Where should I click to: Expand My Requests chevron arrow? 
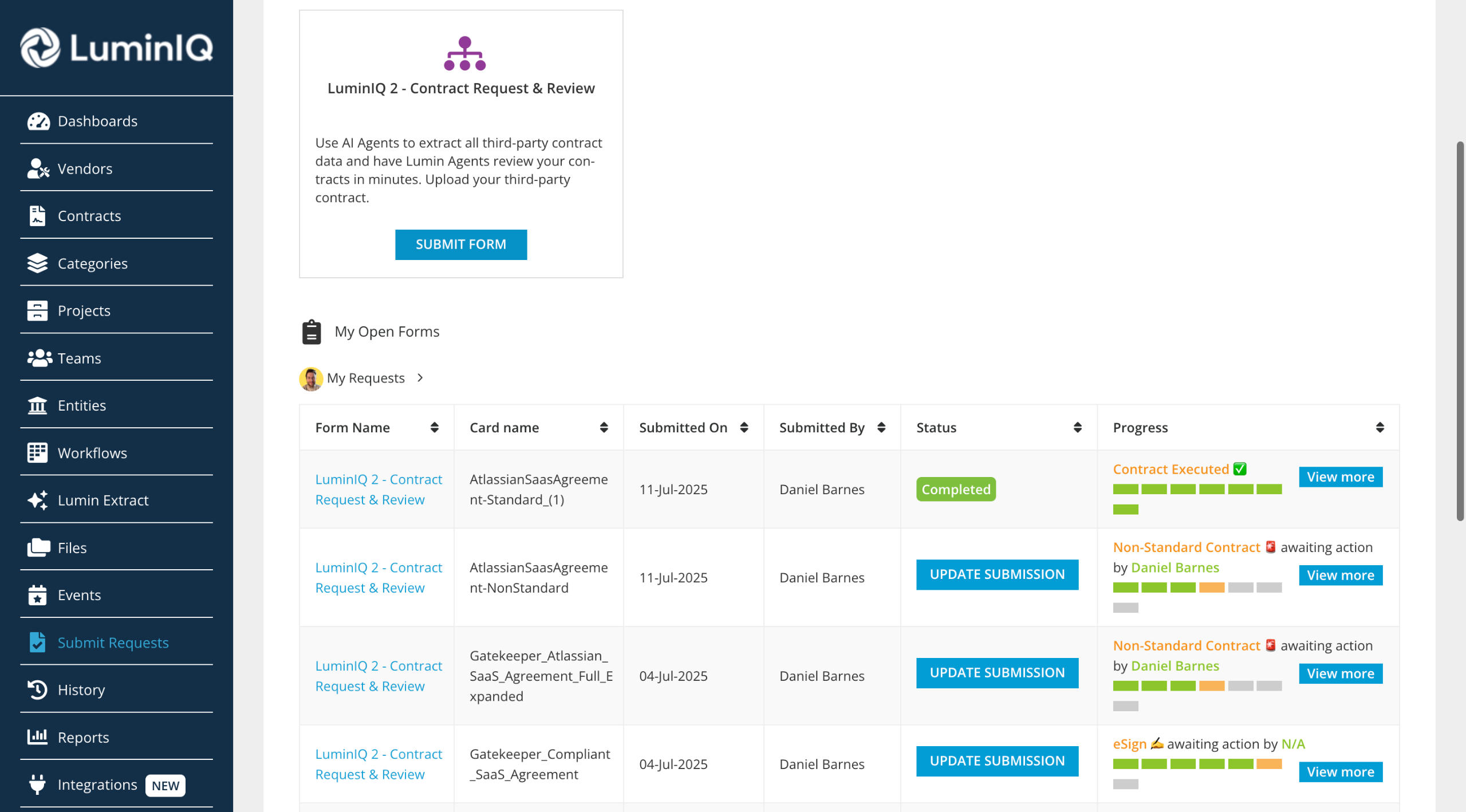coord(420,378)
